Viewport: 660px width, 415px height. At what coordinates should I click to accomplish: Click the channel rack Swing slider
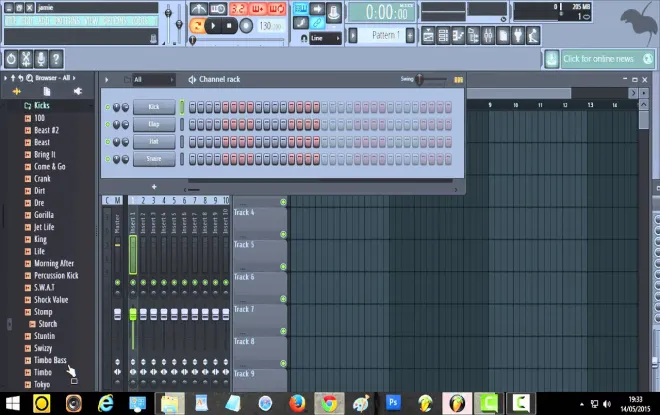[430, 79]
